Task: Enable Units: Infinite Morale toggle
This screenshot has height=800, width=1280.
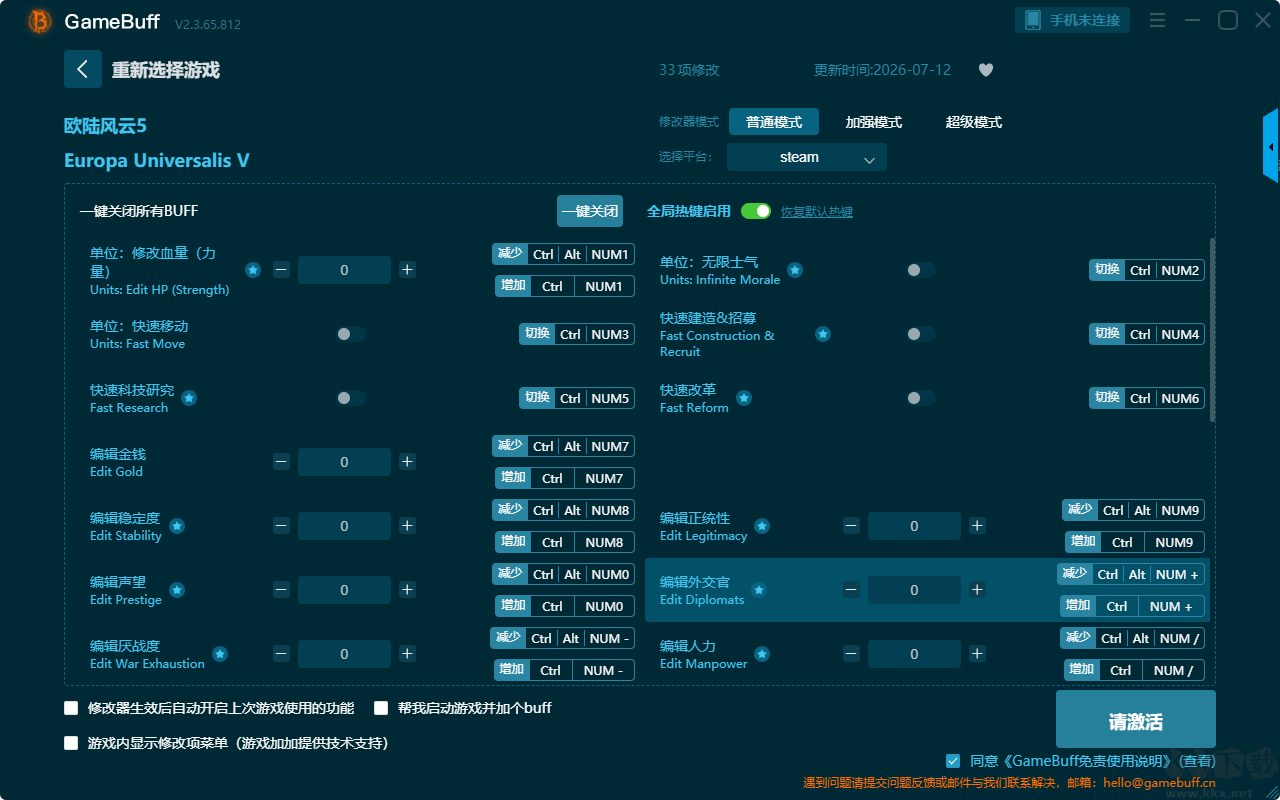Action: point(921,270)
